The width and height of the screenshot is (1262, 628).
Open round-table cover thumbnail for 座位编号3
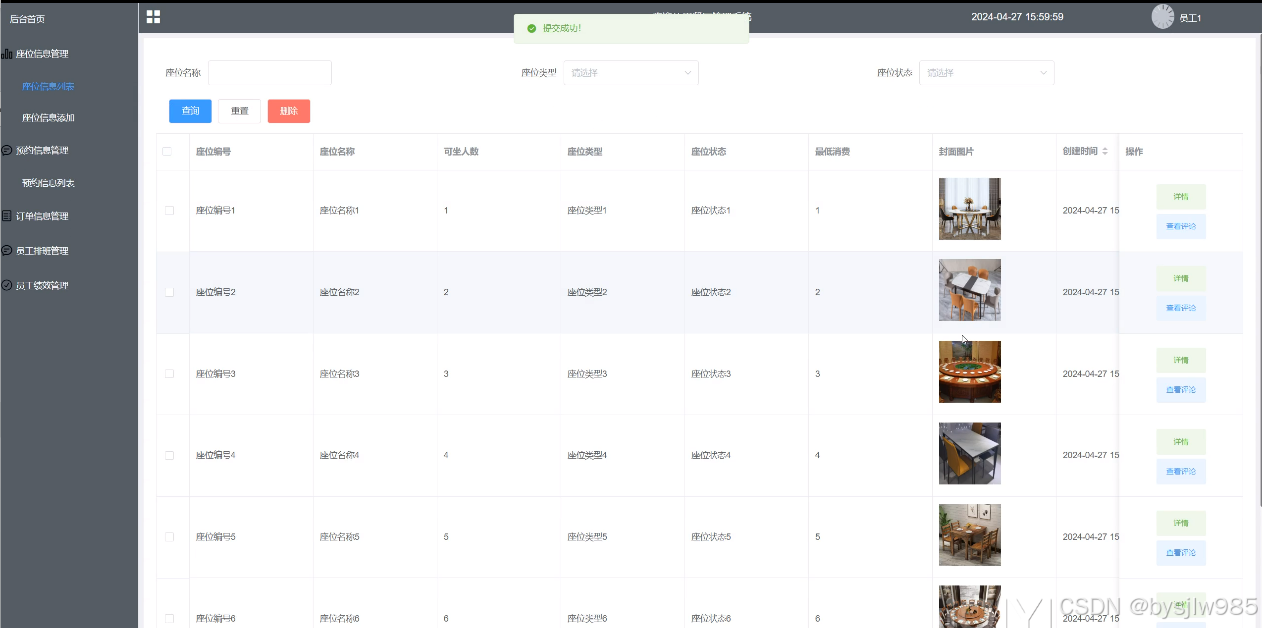pos(970,372)
